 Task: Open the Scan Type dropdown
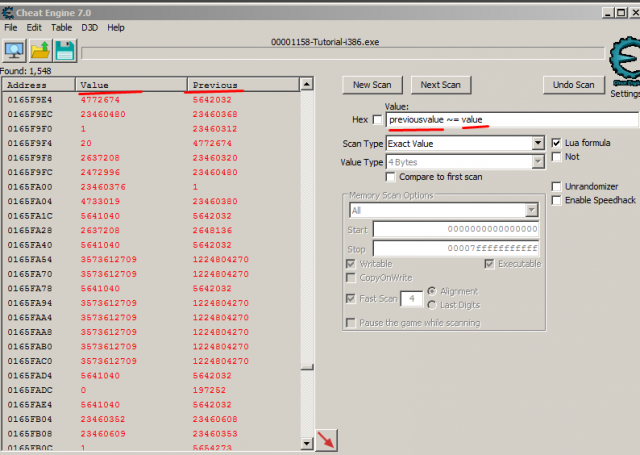pos(538,144)
